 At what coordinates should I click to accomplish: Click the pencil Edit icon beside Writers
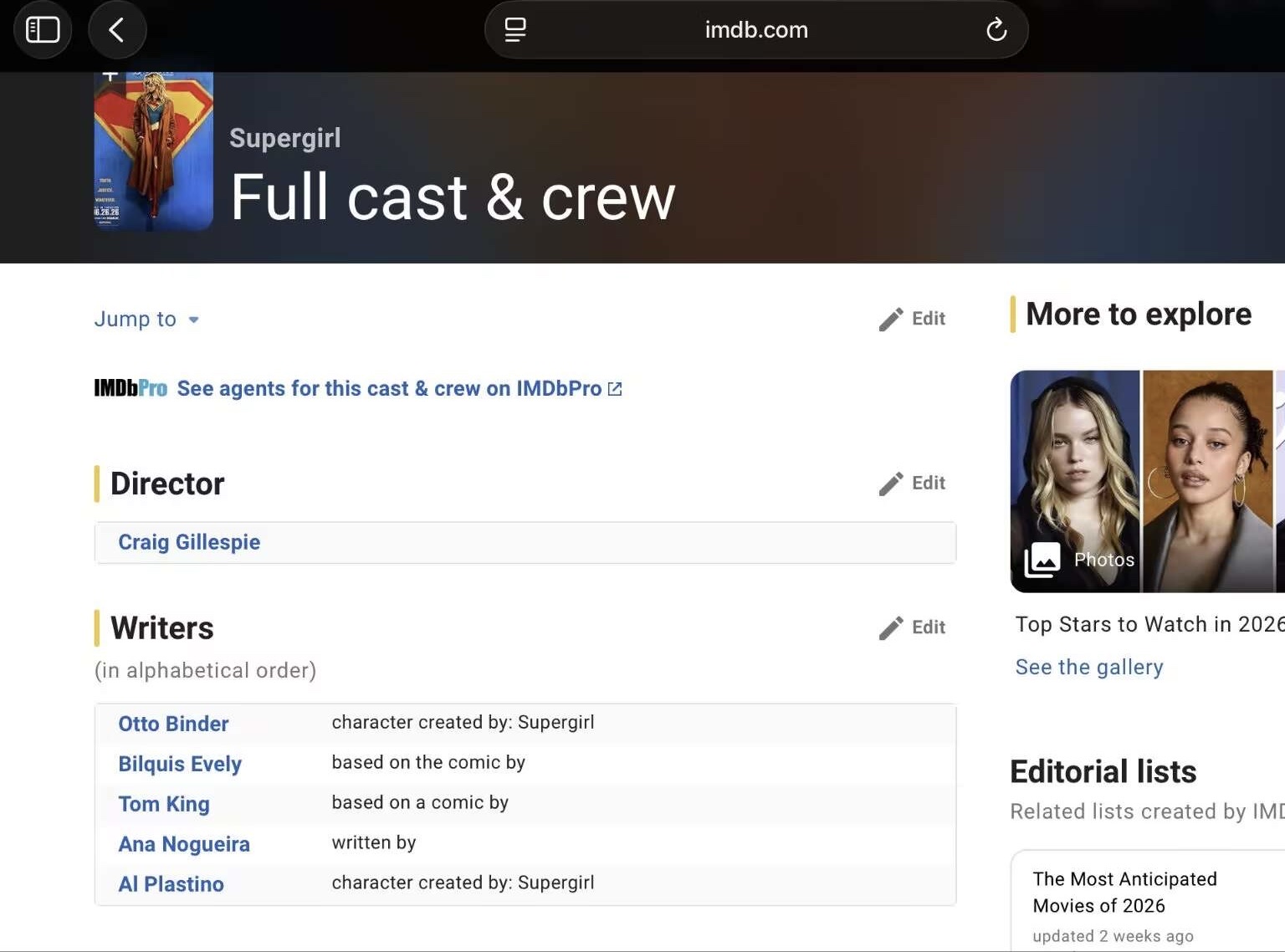[892, 627]
